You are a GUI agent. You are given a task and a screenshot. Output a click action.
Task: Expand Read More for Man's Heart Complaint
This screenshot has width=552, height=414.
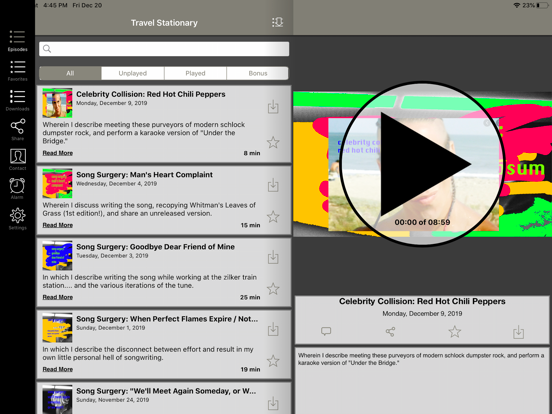tap(58, 225)
